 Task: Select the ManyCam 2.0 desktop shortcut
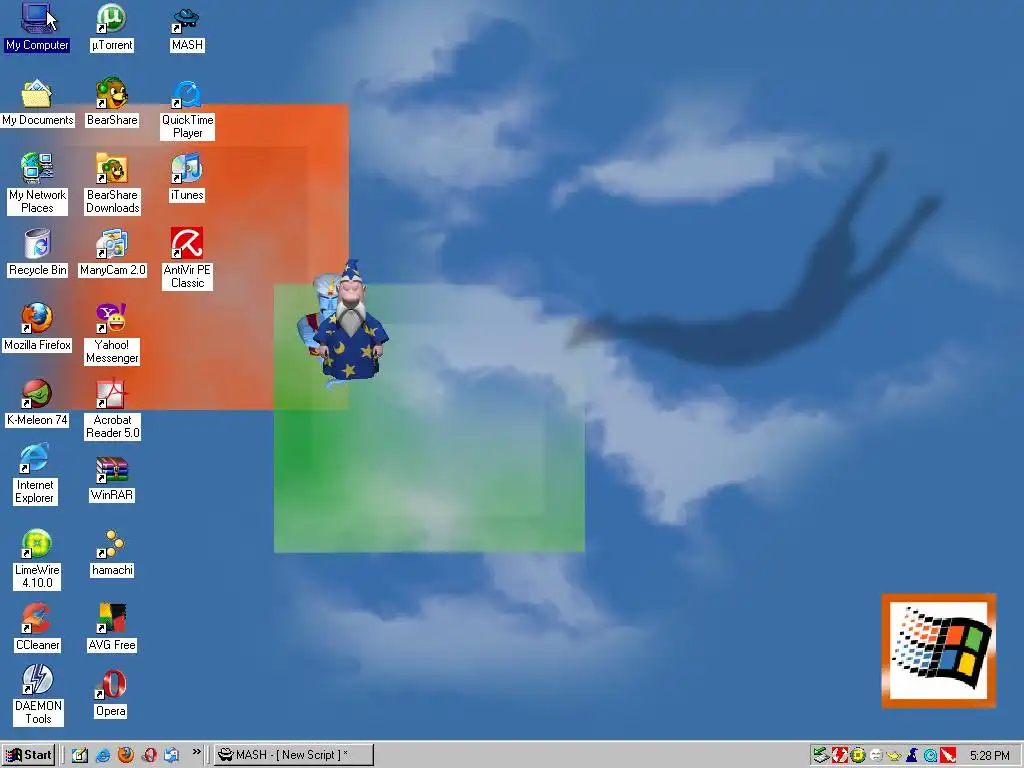112,253
